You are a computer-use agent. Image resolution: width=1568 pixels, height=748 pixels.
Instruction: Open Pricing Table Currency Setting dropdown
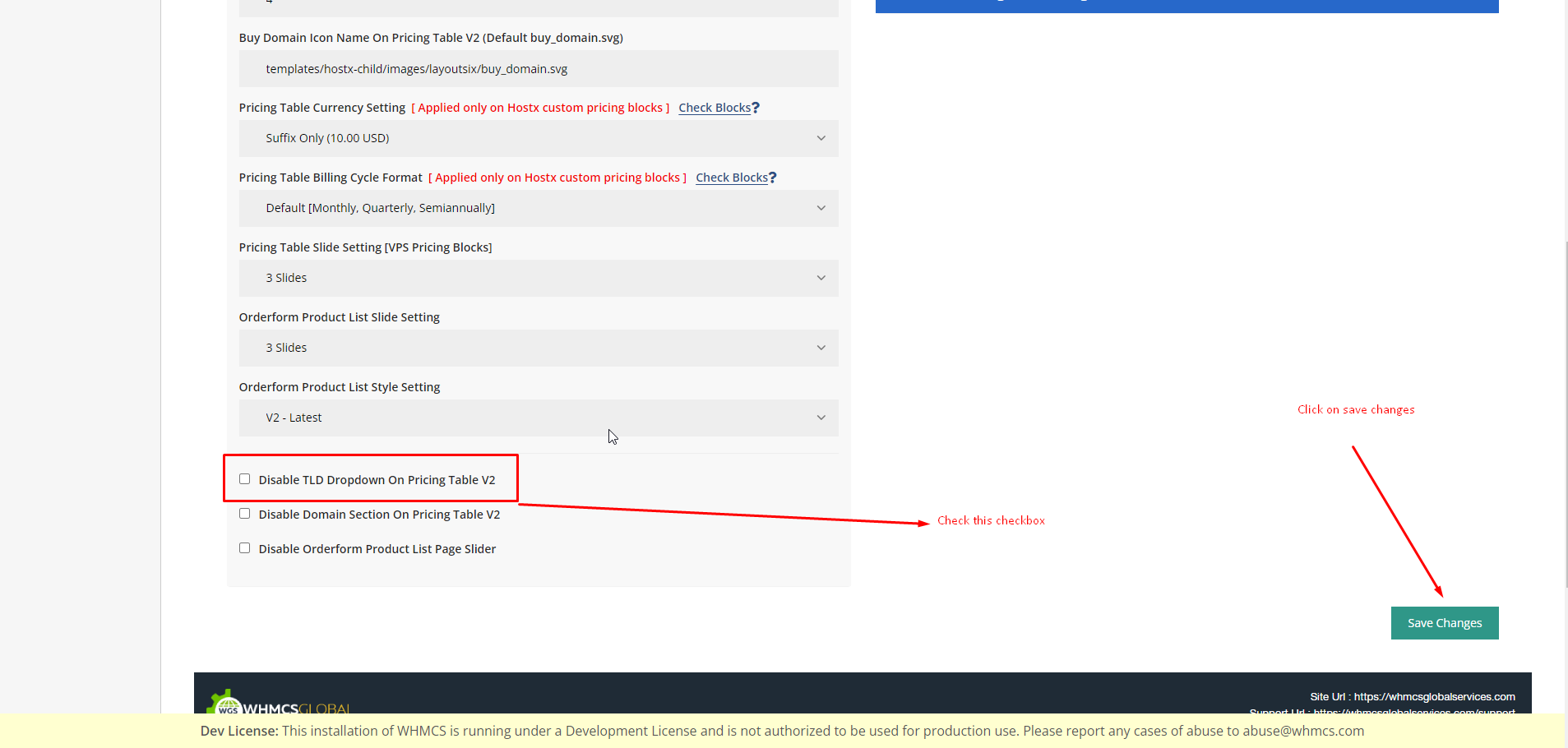point(539,138)
